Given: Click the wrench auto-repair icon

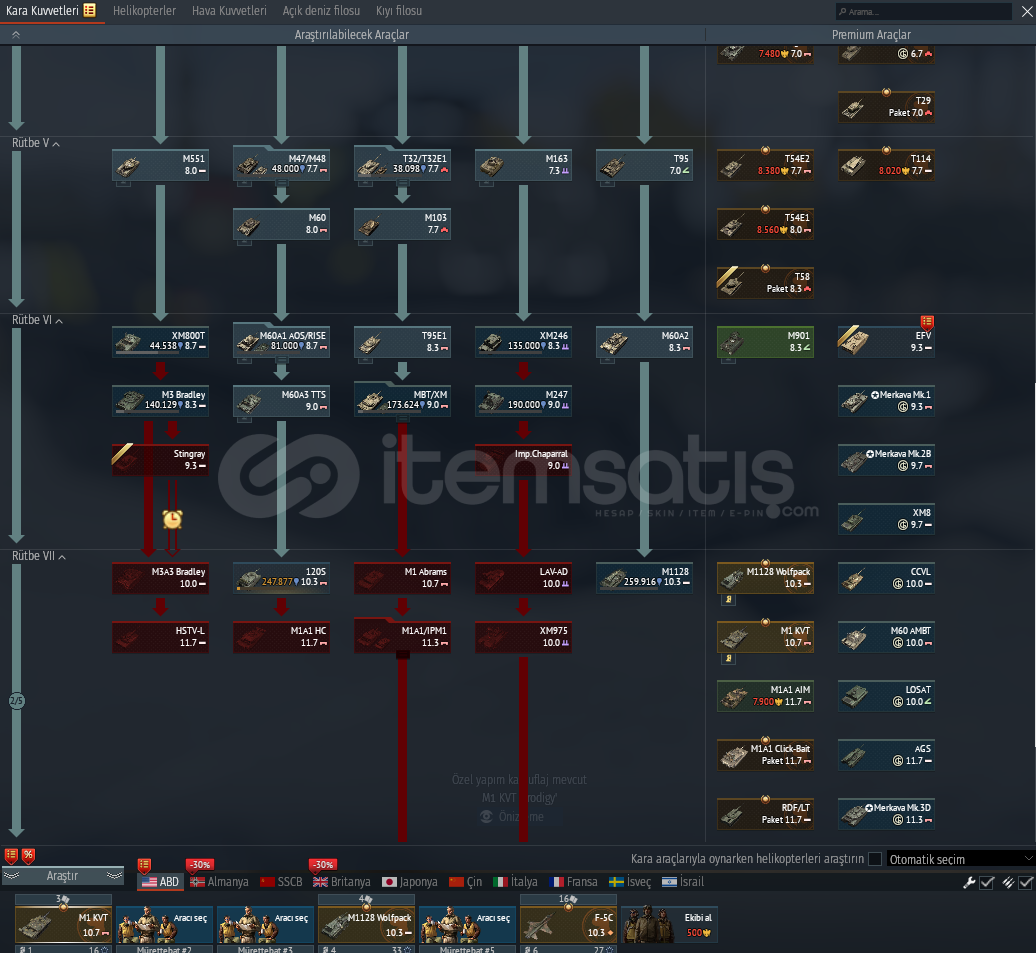Looking at the screenshot, I should click(x=968, y=882).
